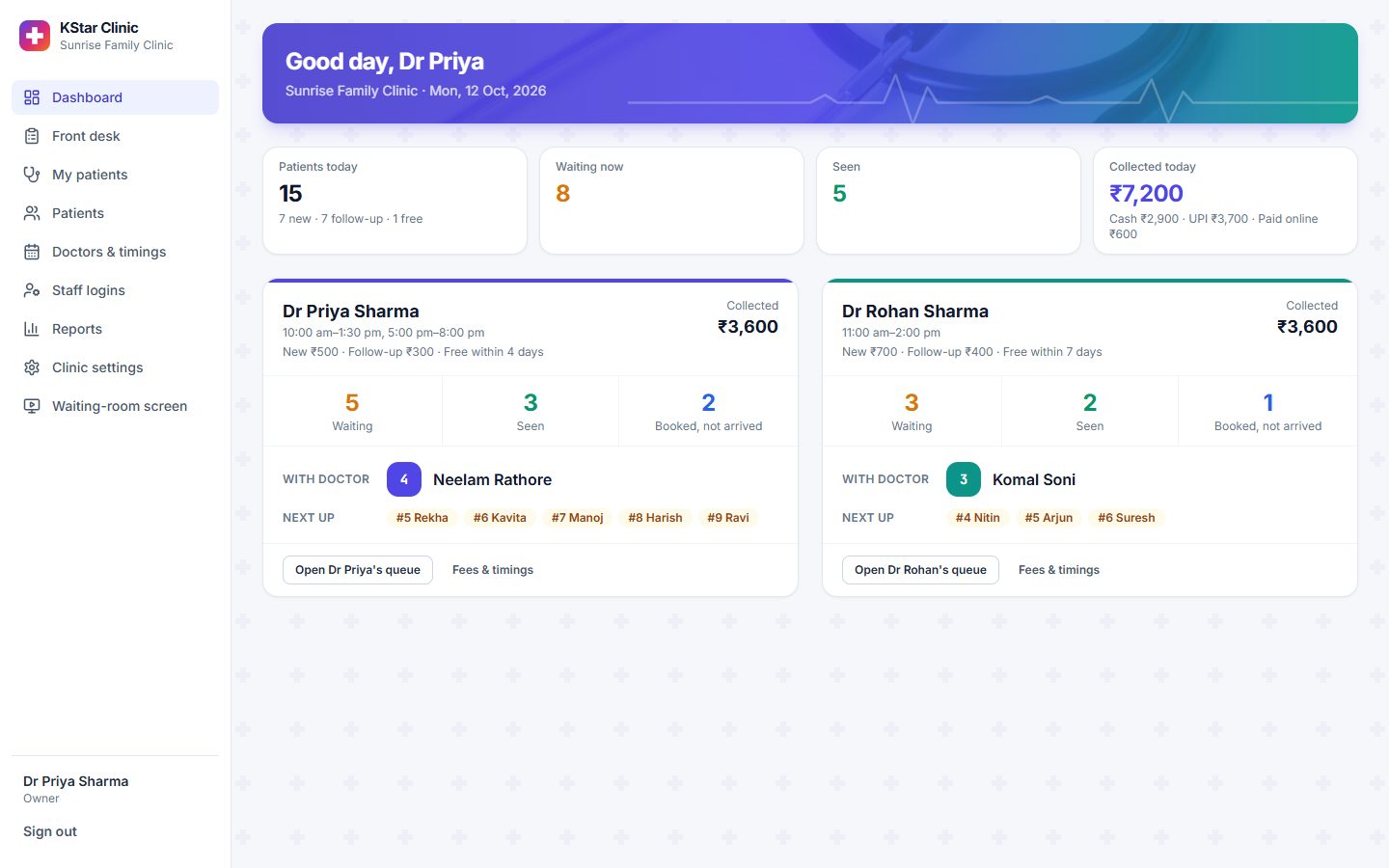Screen dimensions: 1389x868
Task: Open the Reports page
Action: pos(115,329)
